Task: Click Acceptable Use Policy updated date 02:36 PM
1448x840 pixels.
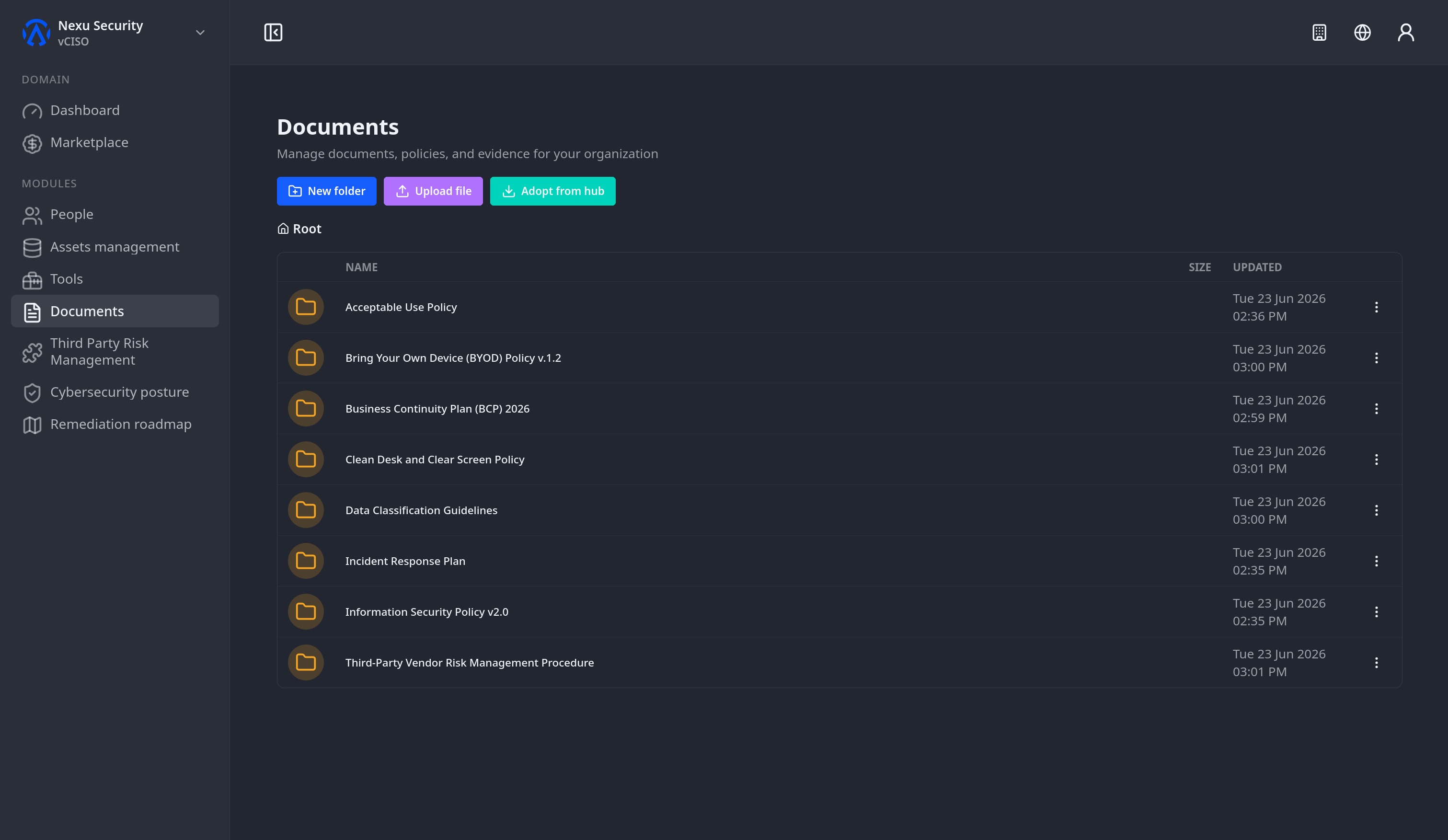Action: coord(1279,307)
